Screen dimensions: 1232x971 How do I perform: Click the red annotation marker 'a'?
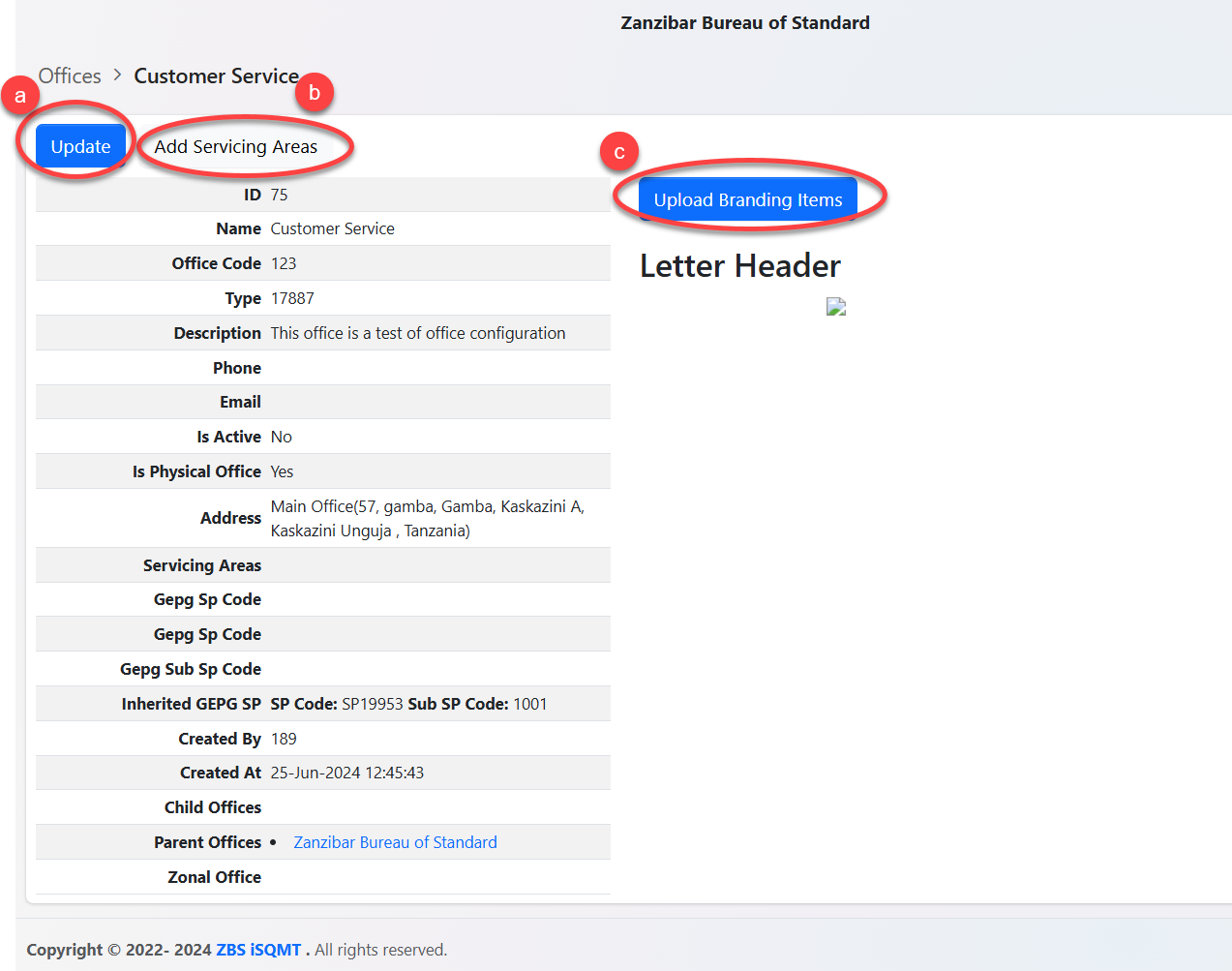click(x=20, y=96)
